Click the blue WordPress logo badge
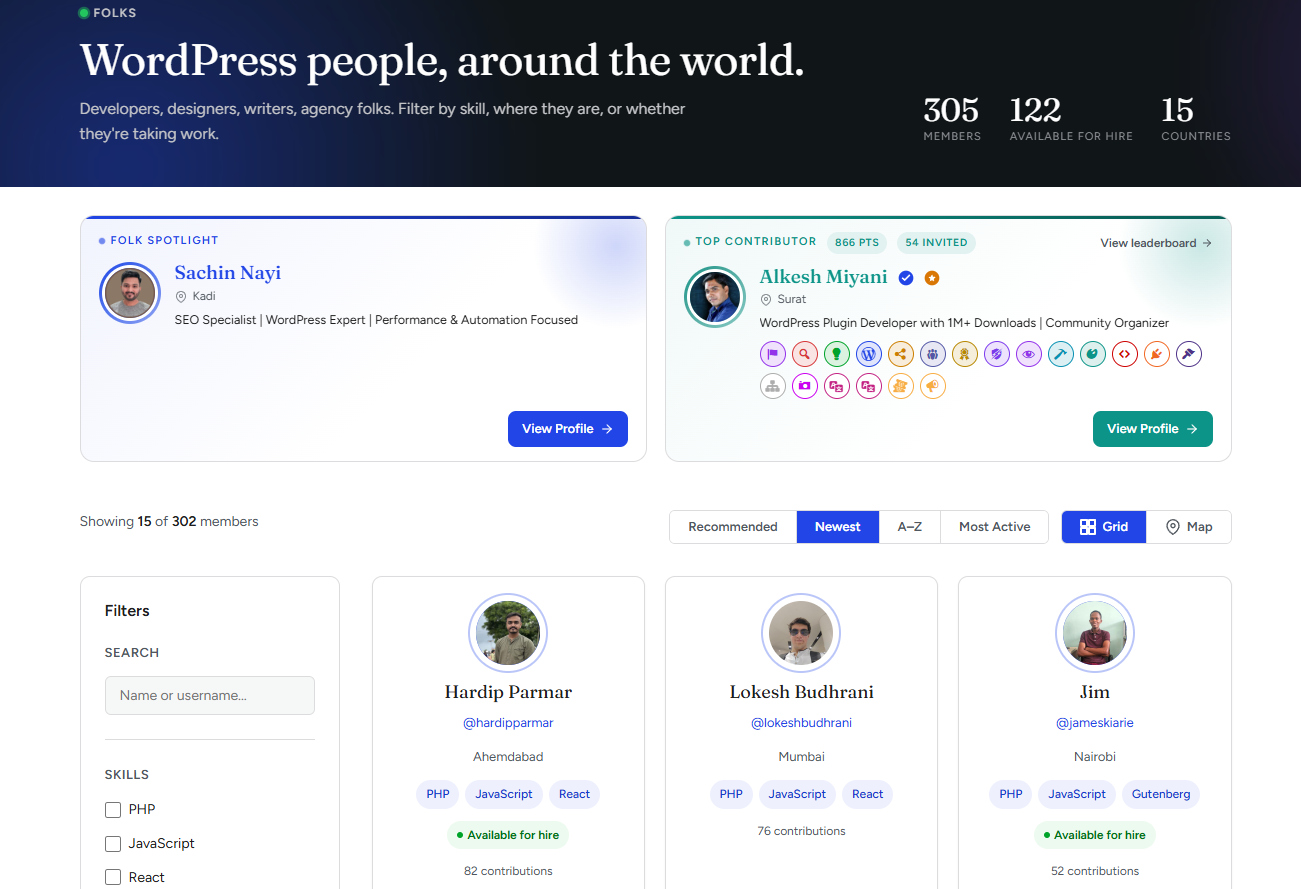The width and height of the screenshot is (1301, 889). pyautogui.click(x=869, y=354)
